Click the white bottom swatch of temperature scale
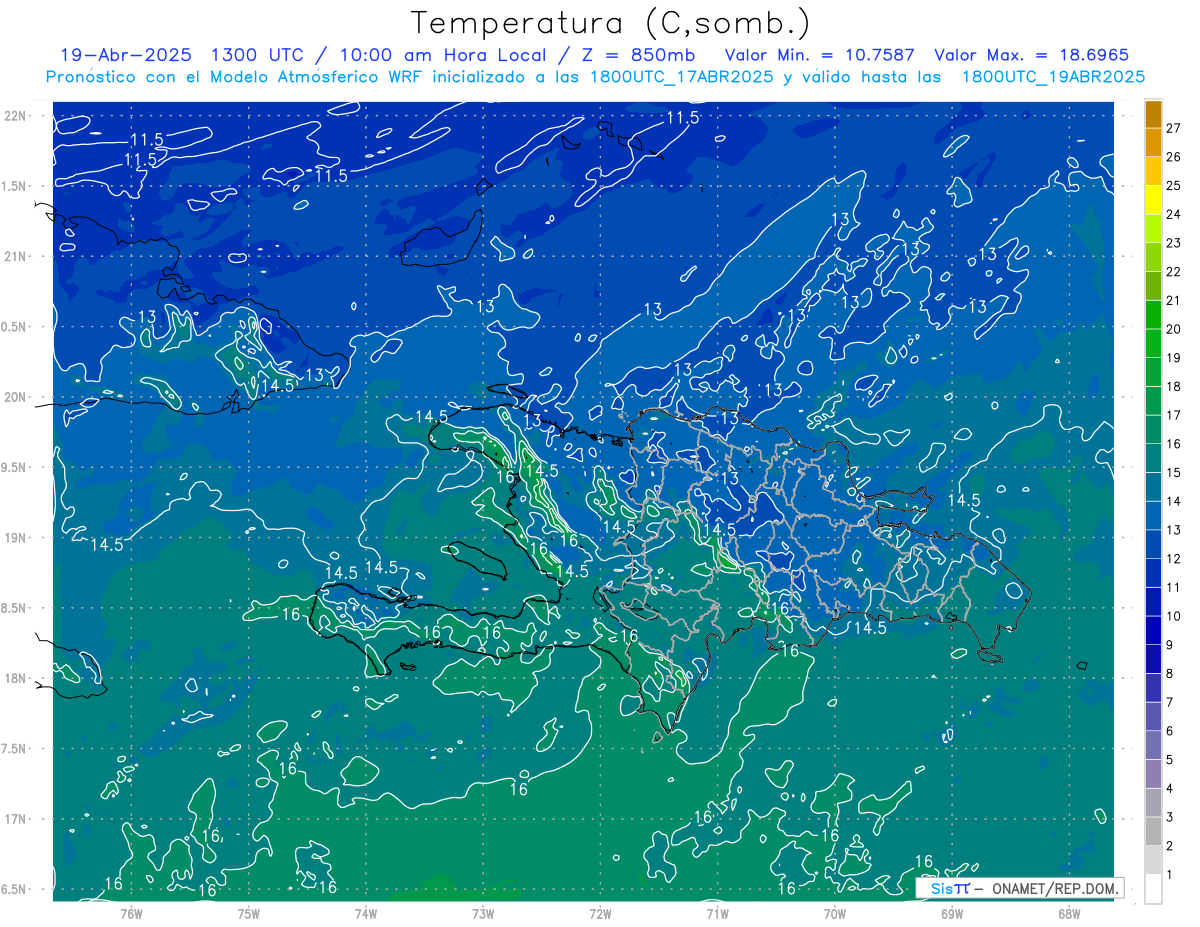Viewport: 1200px width, 927px height. coord(1154,888)
